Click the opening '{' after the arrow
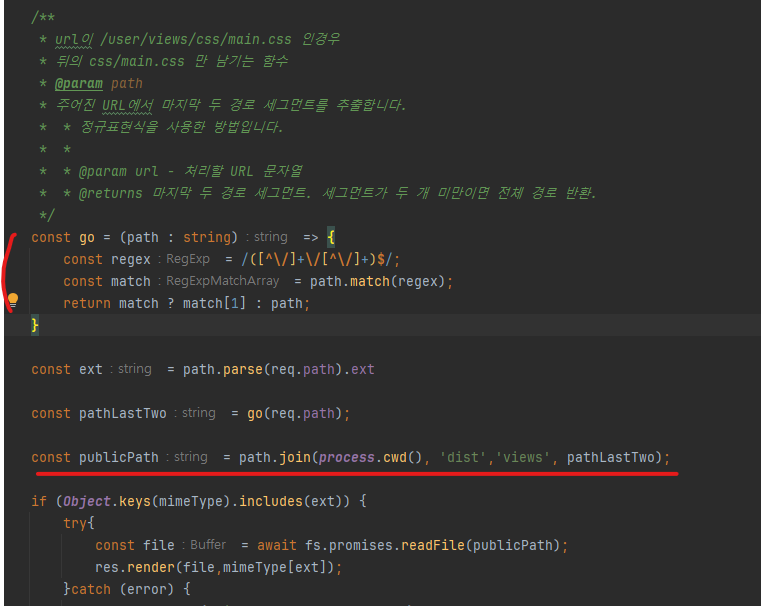 pos(331,238)
